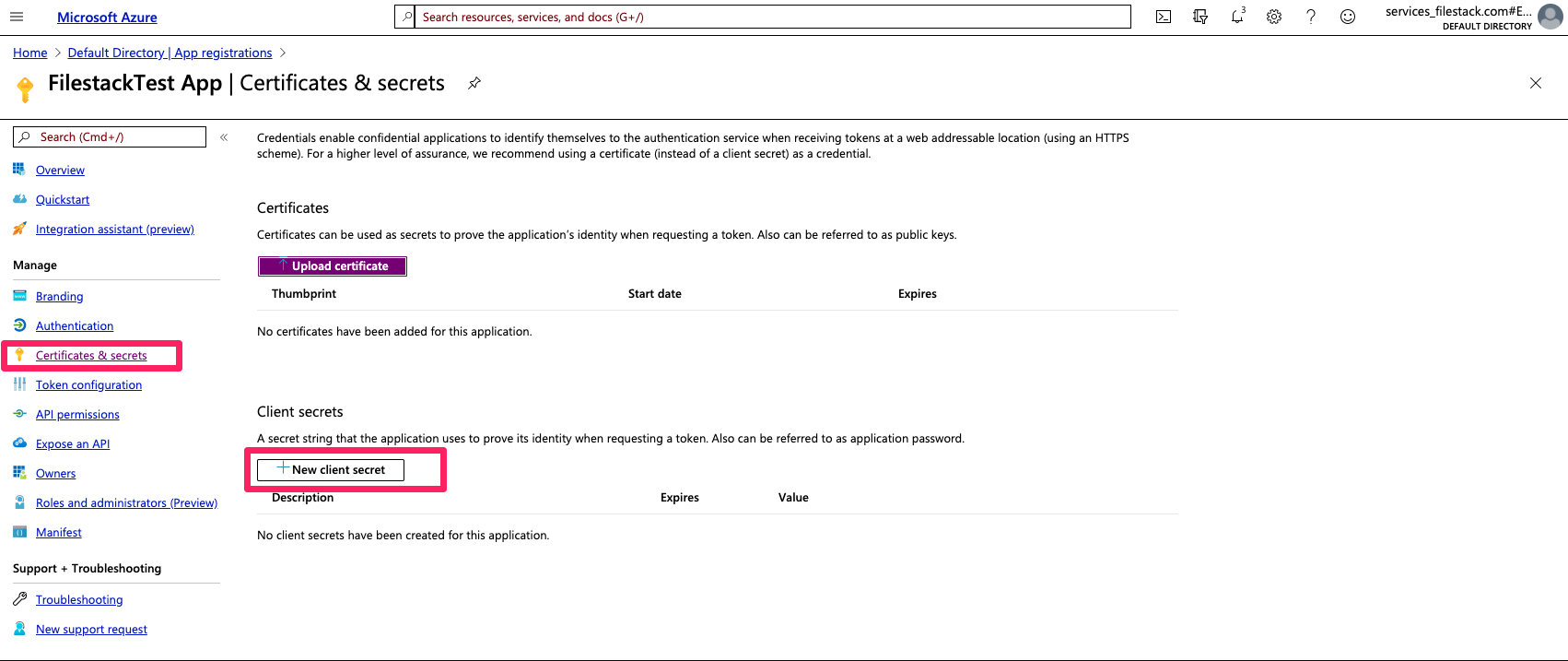Image resolution: width=1568 pixels, height=661 pixels.
Task: Open the Default Directory | App registrations breadcrumb
Action: (x=170, y=53)
